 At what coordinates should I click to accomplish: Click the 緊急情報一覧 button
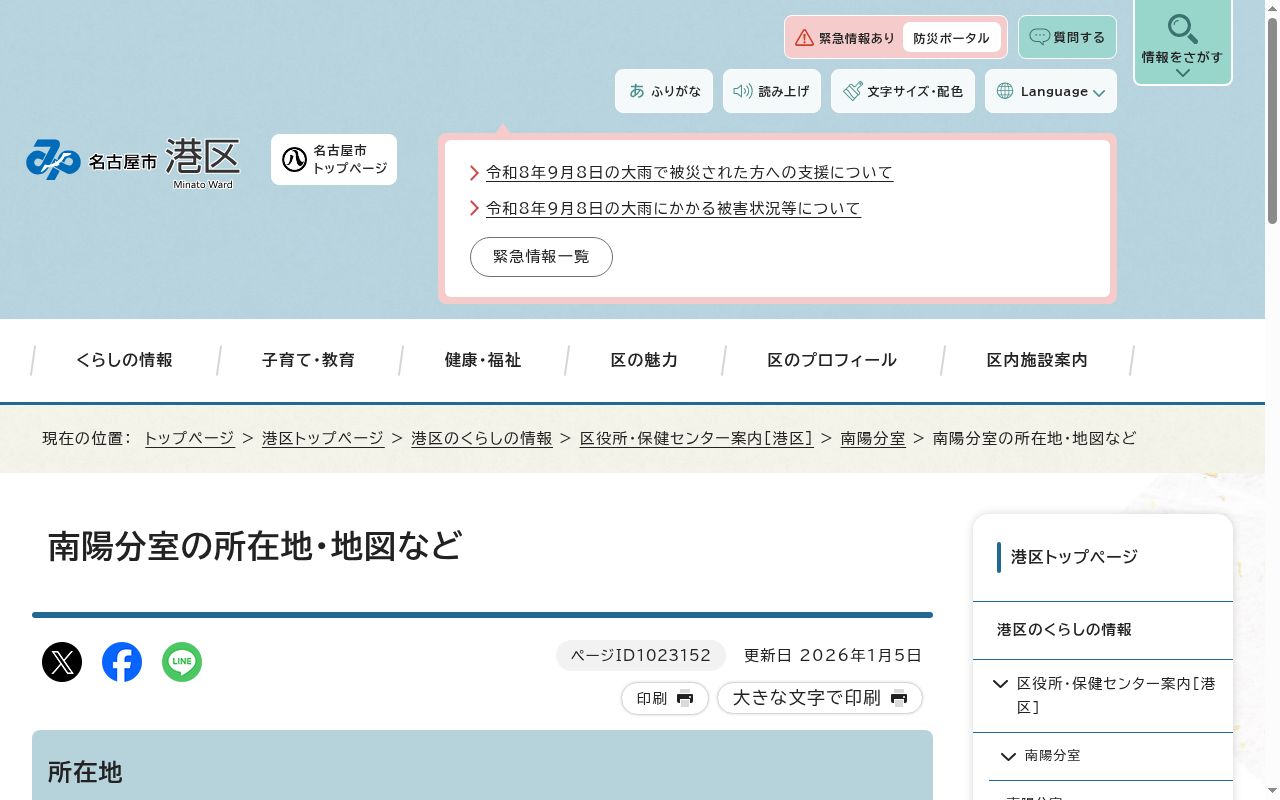(541, 257)
